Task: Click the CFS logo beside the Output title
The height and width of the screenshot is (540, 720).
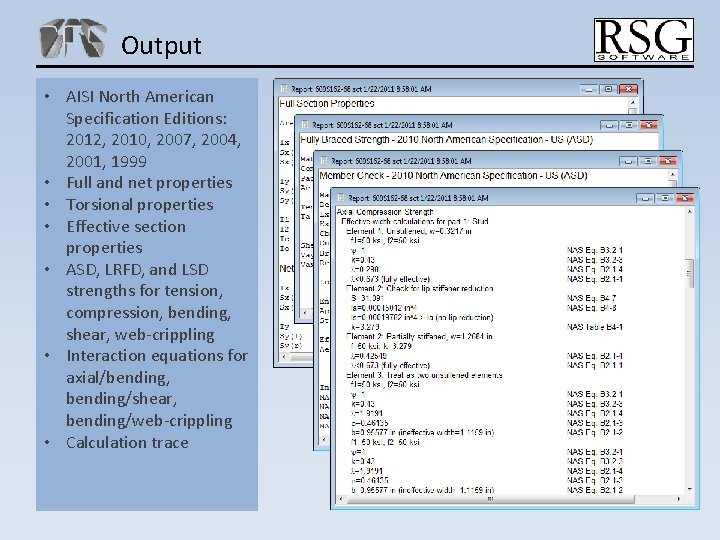Action: 73,38
